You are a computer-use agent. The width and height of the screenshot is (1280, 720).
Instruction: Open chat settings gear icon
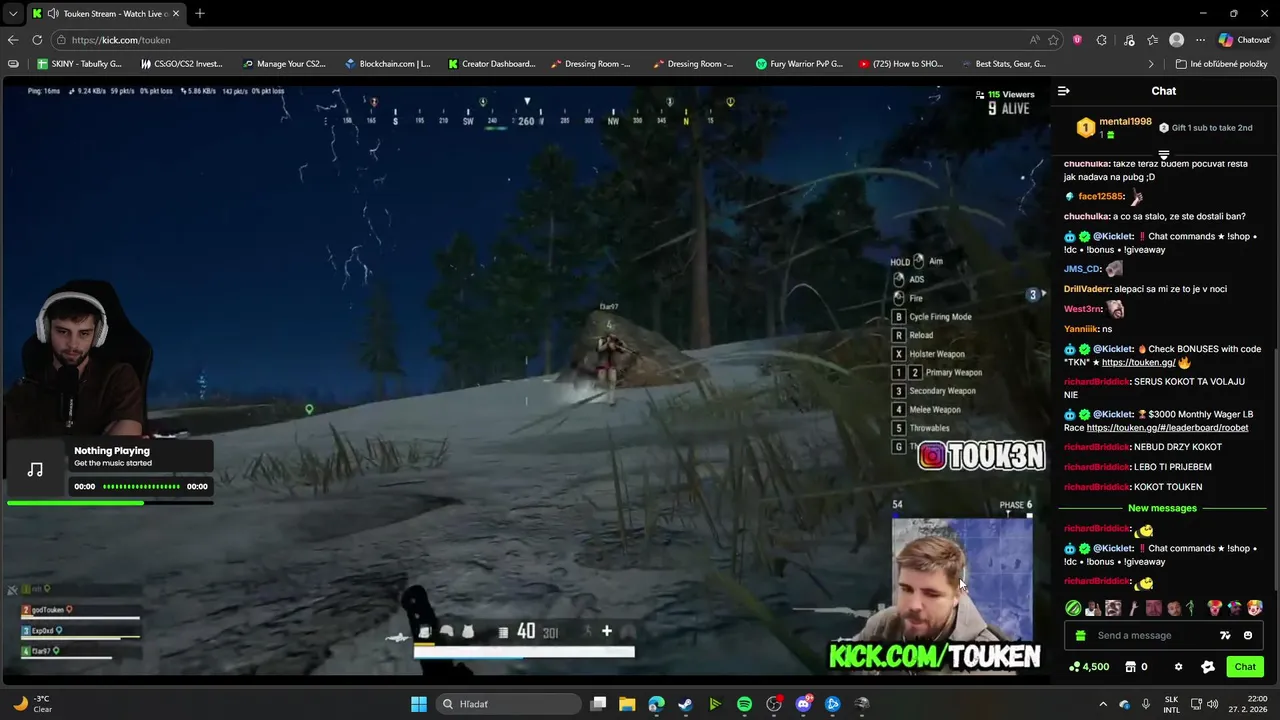click(x=1178, y=667)
